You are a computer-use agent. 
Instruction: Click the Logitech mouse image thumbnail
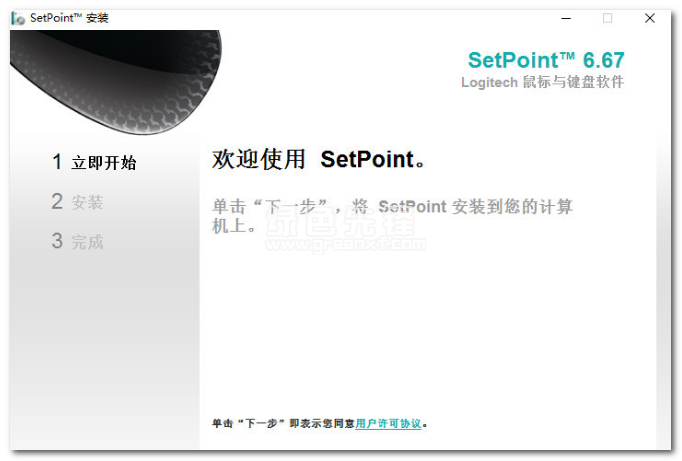116,82
